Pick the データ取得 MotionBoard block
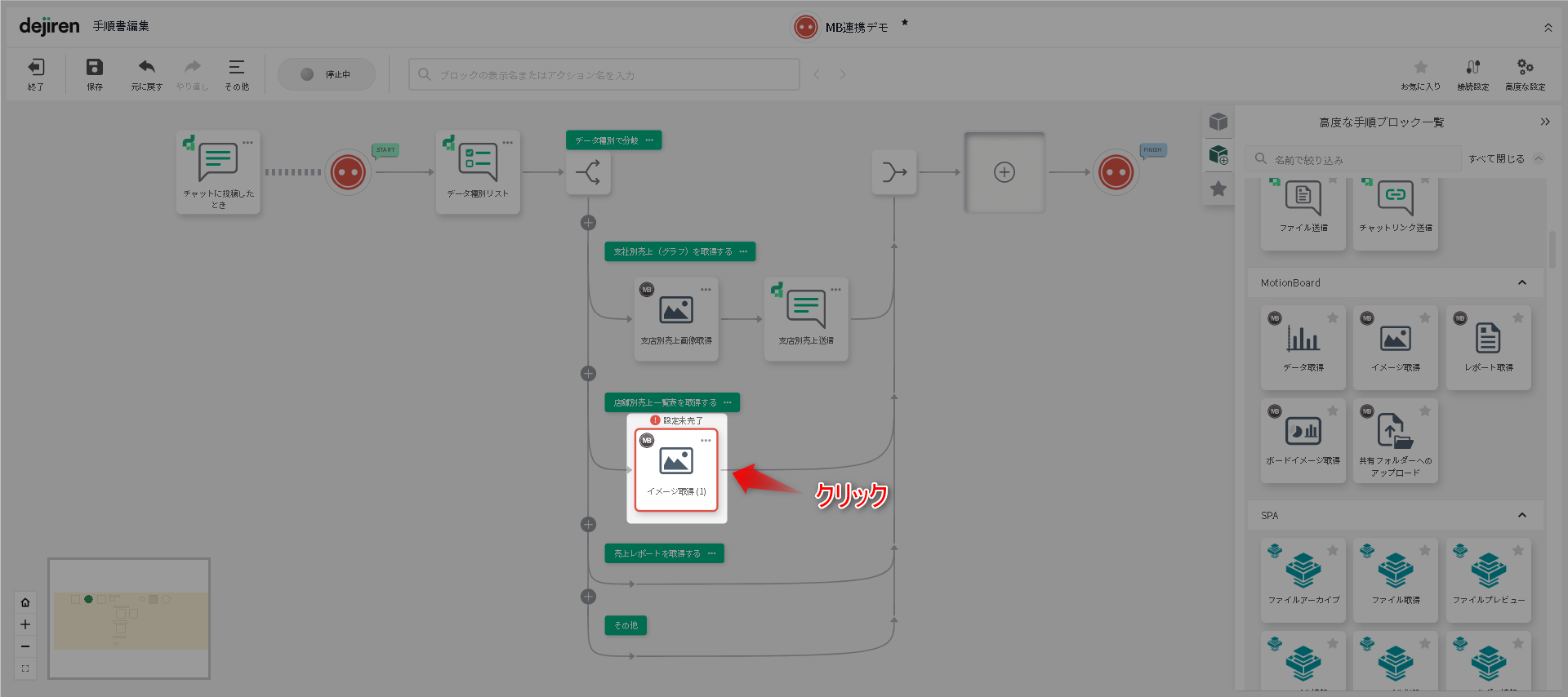Image resolution: width=1568 pixels, height=697 pixels. coord(1303,347)
